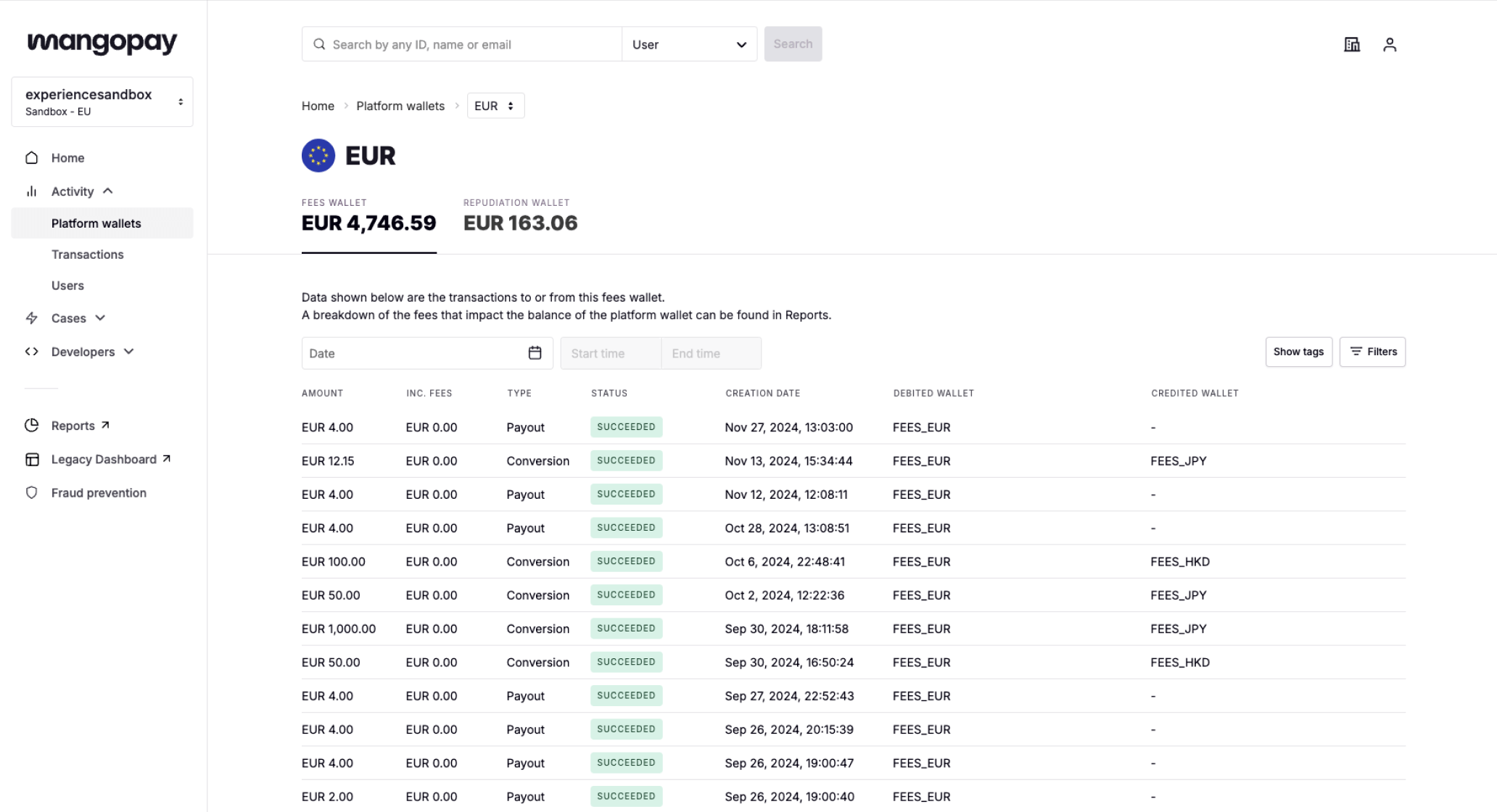The height and width of the screenshot is (812, 1497).
Task: Select the EUR 1,000.00 conversion amount
Action: click(339, 629)
